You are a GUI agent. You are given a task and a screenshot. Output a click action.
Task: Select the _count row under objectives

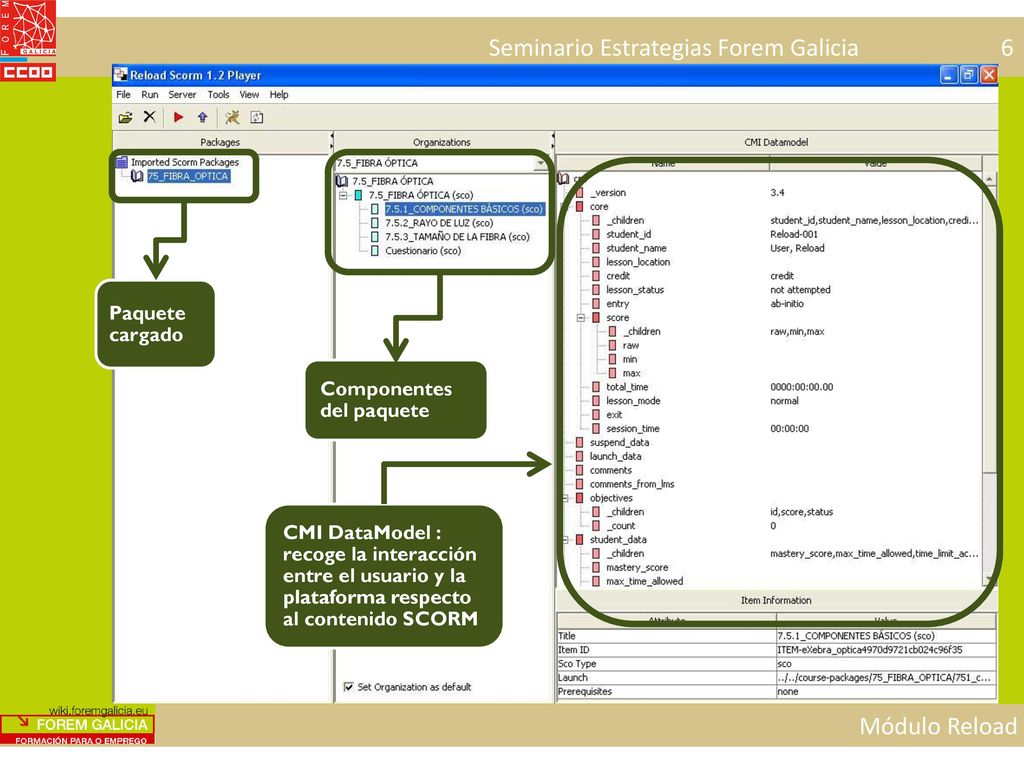pos(620,526)
